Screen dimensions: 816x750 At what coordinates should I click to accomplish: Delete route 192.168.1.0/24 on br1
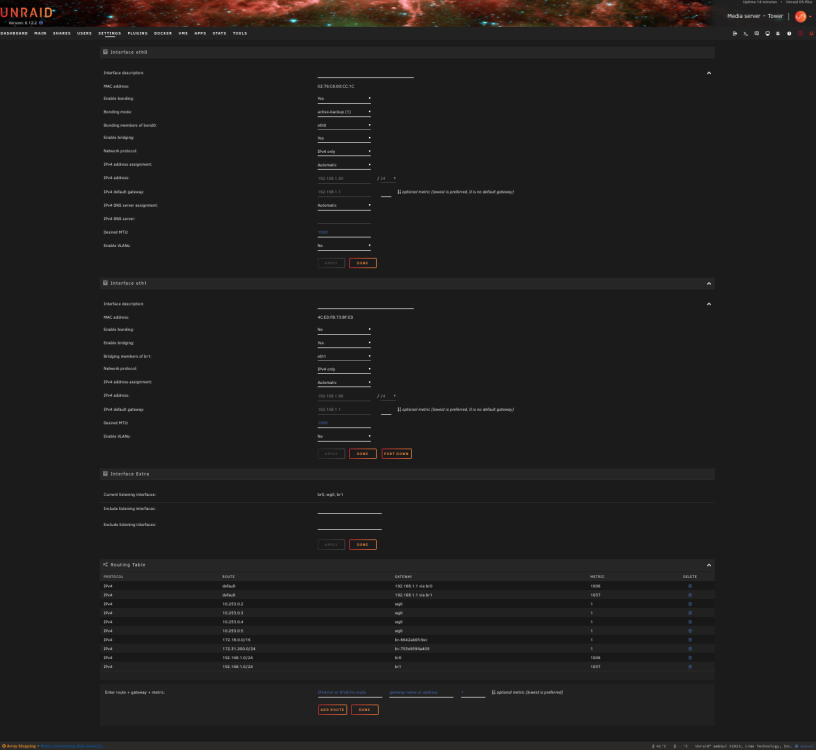click(x=690, y=666)
